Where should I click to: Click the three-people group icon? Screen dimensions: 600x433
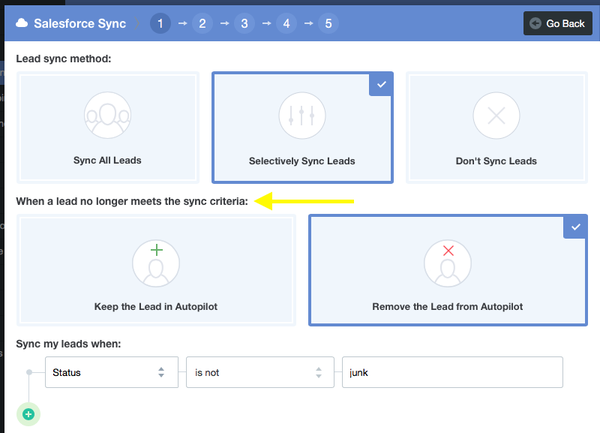click(x=108, y=115)
